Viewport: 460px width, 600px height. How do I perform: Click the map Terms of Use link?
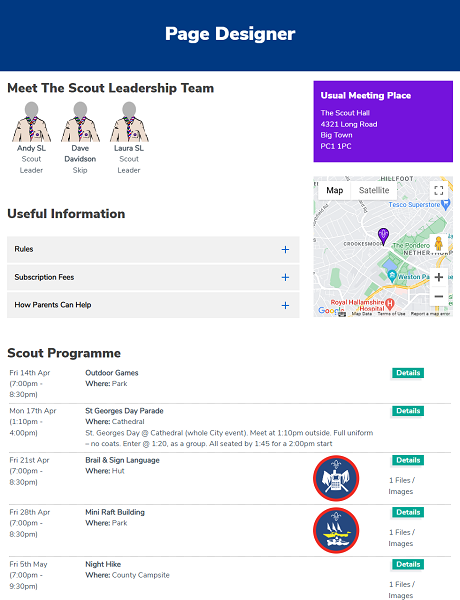click(x=391, y=314)
